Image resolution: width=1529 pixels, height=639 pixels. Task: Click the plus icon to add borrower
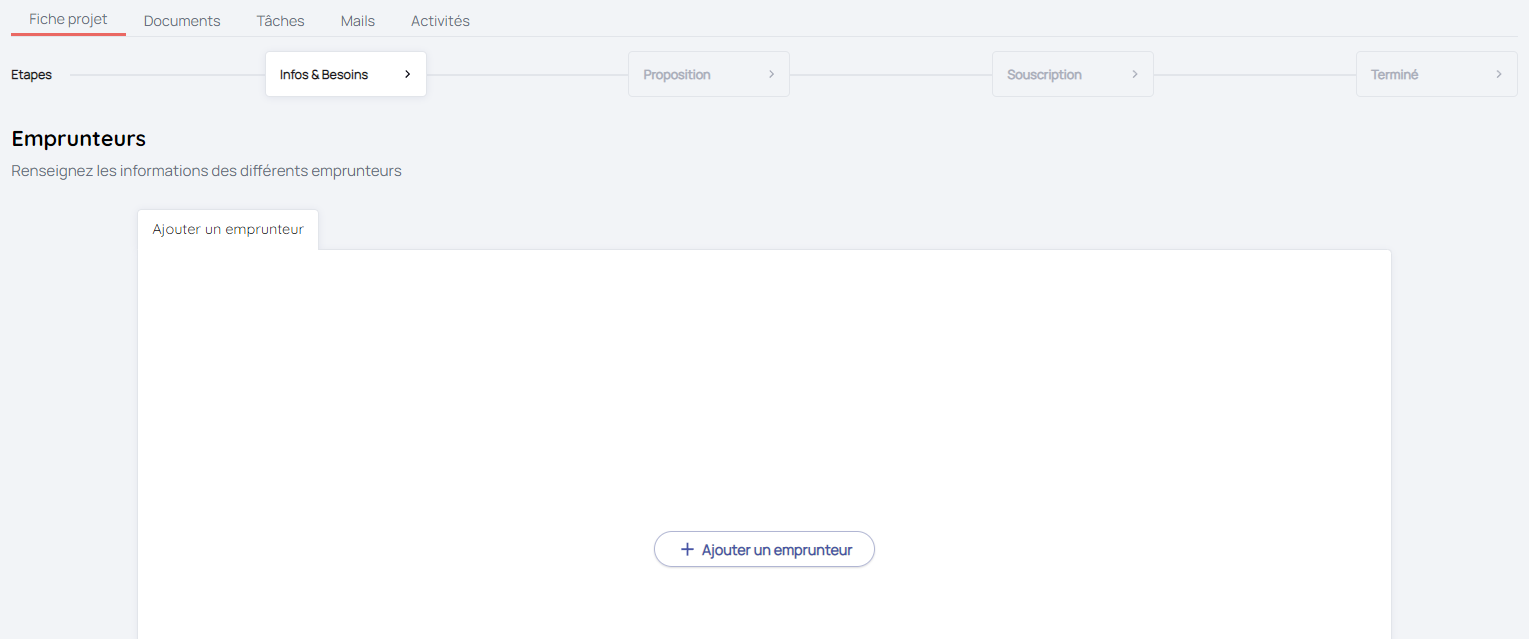point(687,550)
